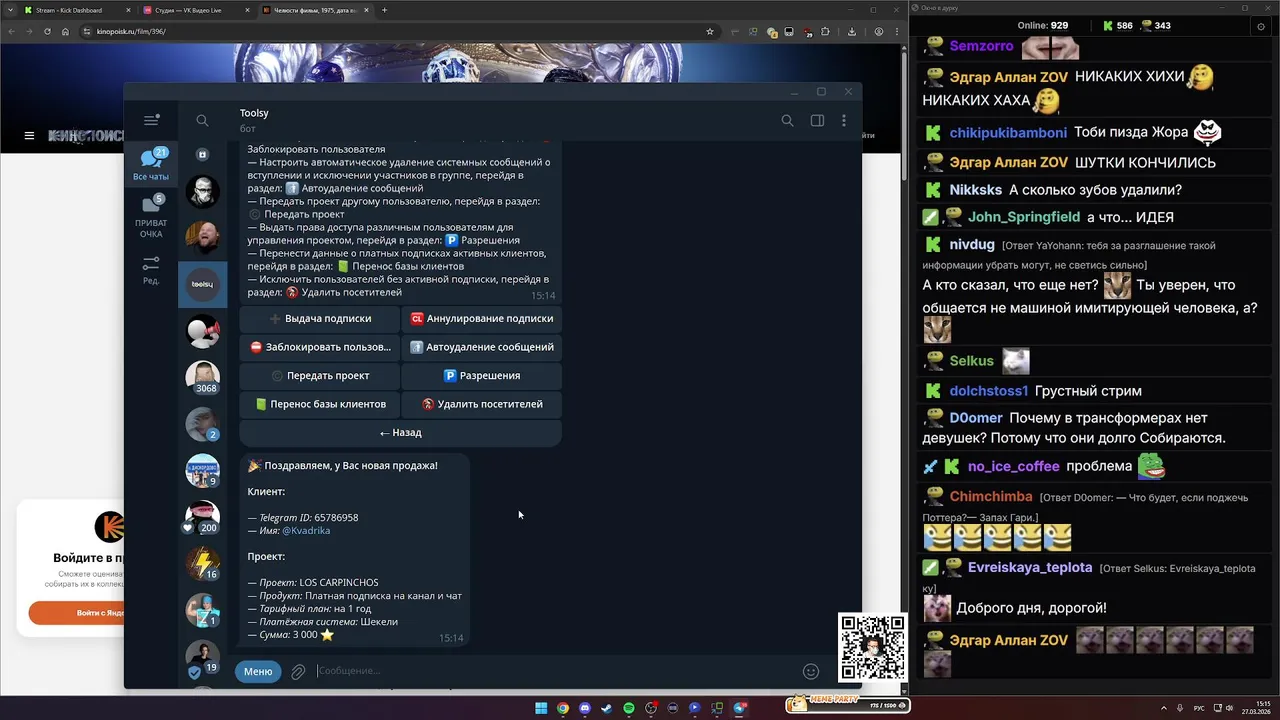The width and height of the screenshot is (1280, 720).
Task: Open Telegram hamburger main menu
Action: 151,120
